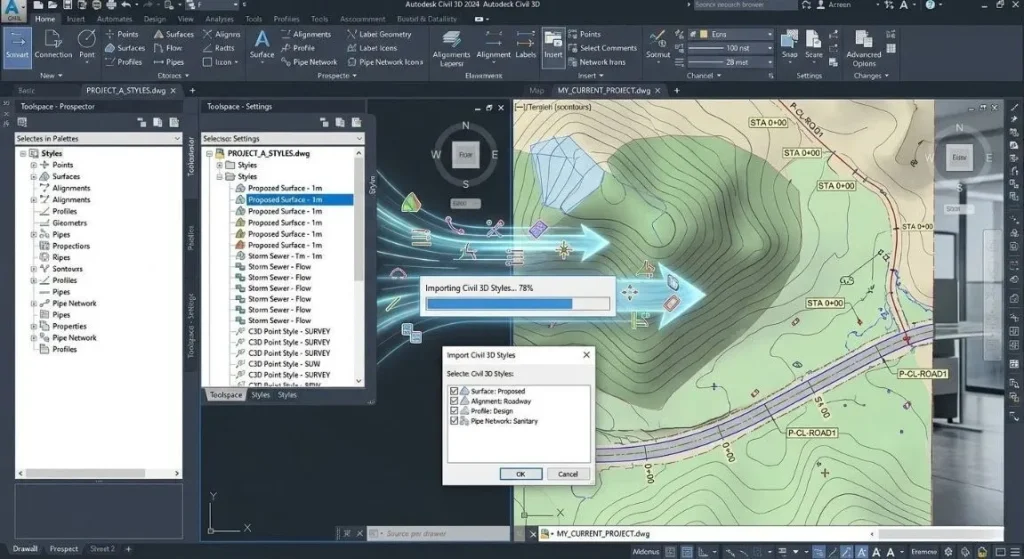Image resolution: width=1024 pixels, height=559 pixels.
Task: Switch to the Prospect layout tab
Action: pos(63,549)
